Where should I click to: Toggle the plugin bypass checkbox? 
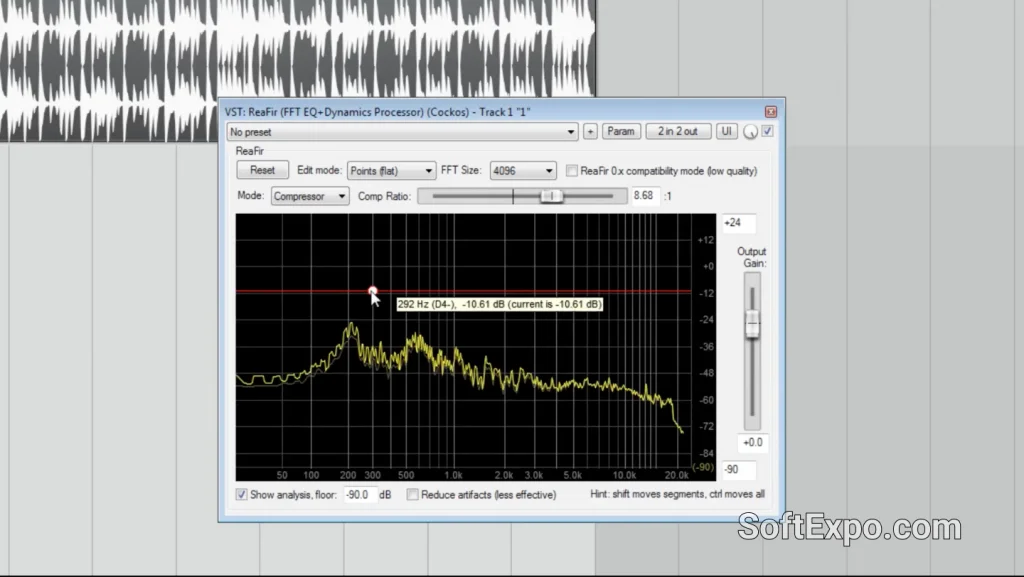coord(768,131)
